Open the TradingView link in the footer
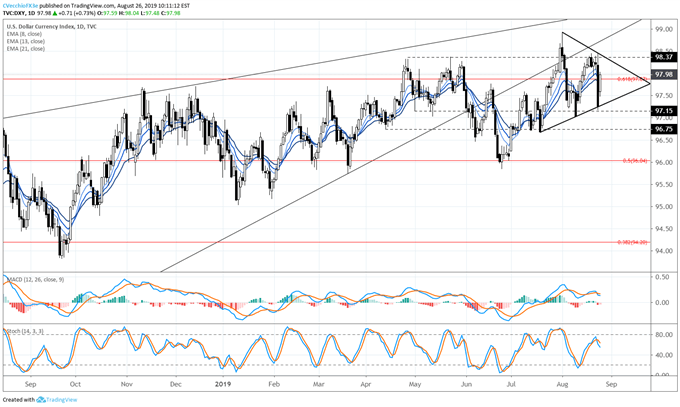The image size is (680, 407). pos(62,400)
